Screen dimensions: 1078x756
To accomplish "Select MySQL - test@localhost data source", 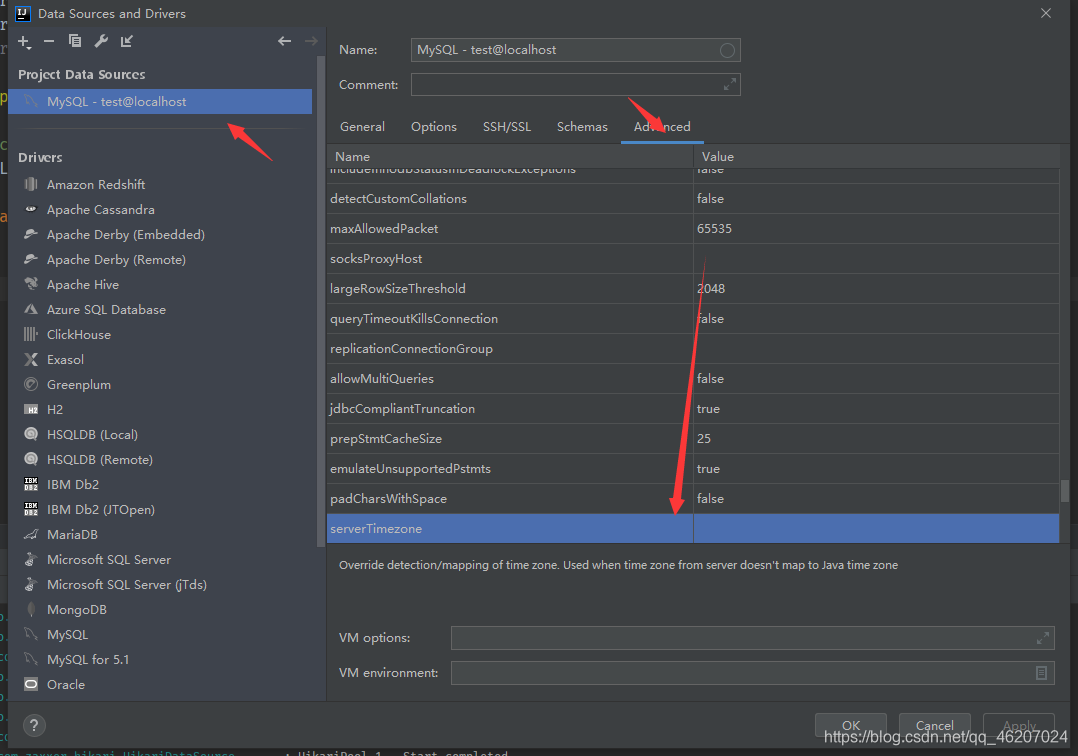I will pyautogui.click(x=160, y=102).
